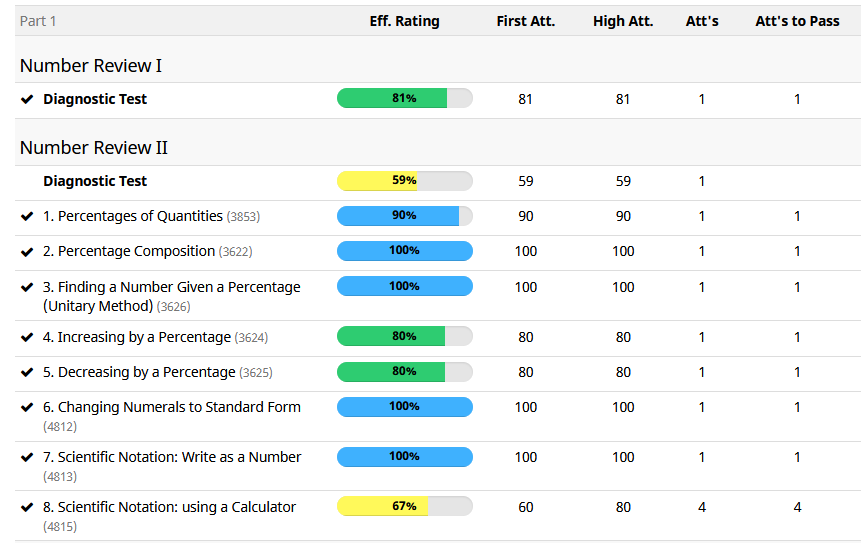Screen dimensions: 861x543
Task: Click checkmark next to Increasing by a Percentage
Action: point(27,337)
